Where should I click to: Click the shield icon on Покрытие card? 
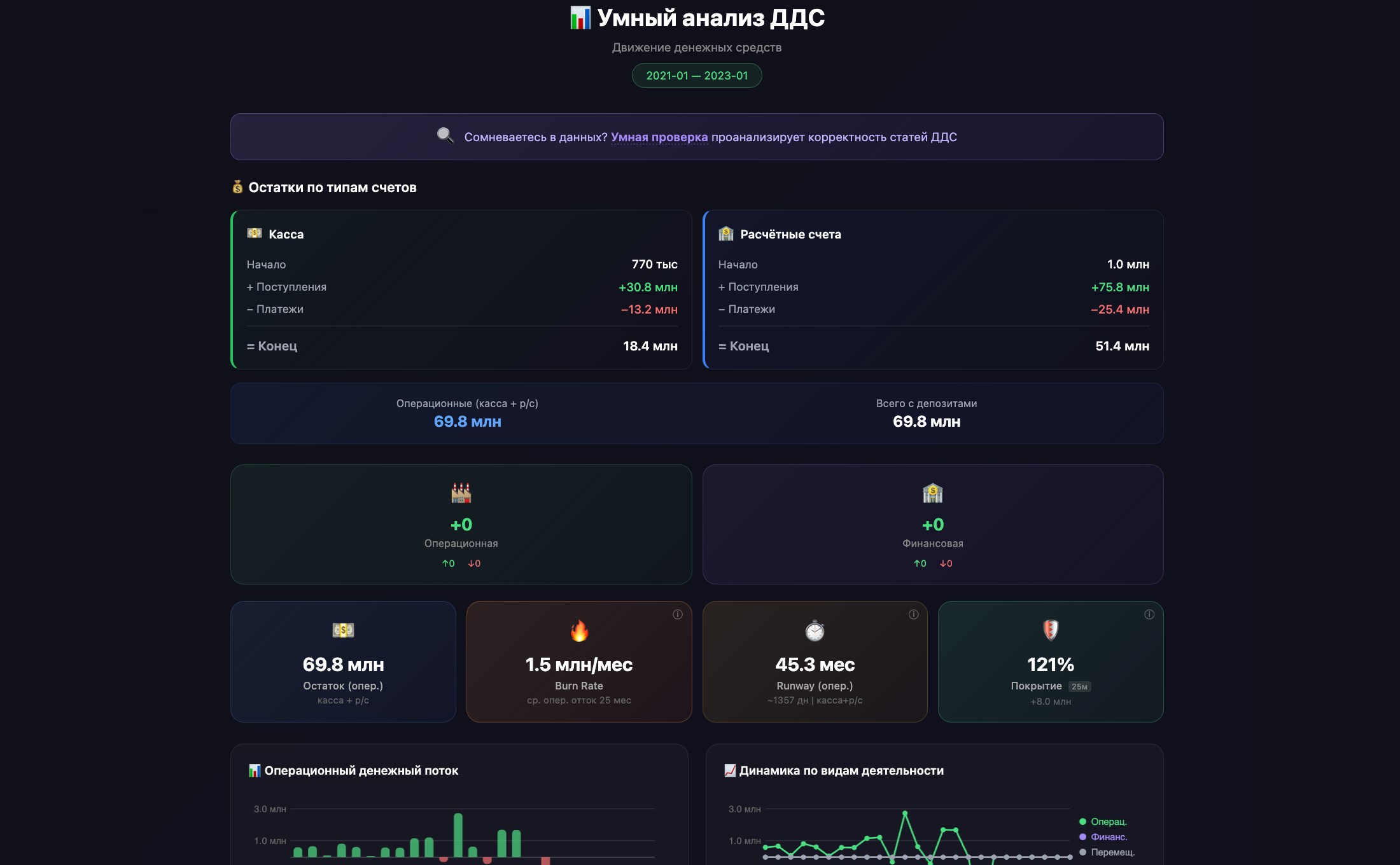pos(1051,630)
